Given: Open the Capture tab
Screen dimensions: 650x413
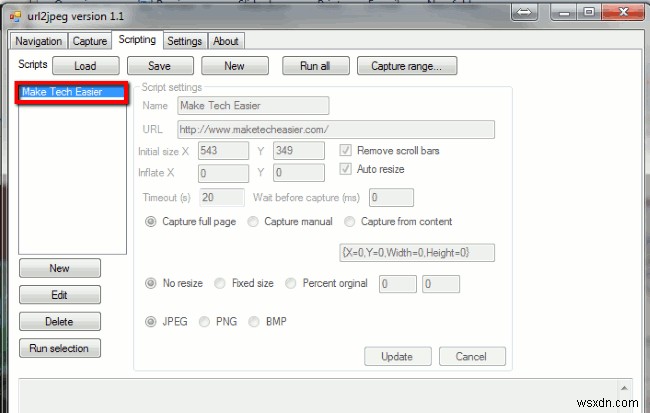Looking at the screenshot, I should 90,41.
